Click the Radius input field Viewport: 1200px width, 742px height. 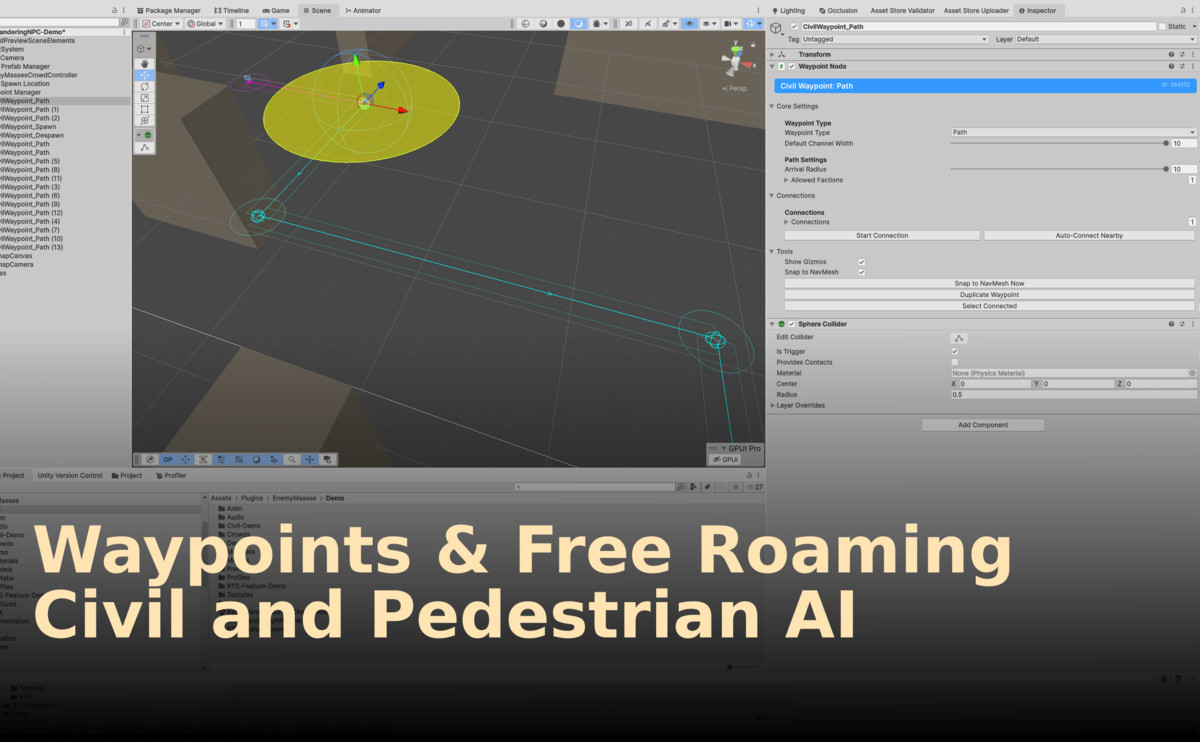[x=1073, y=395]
